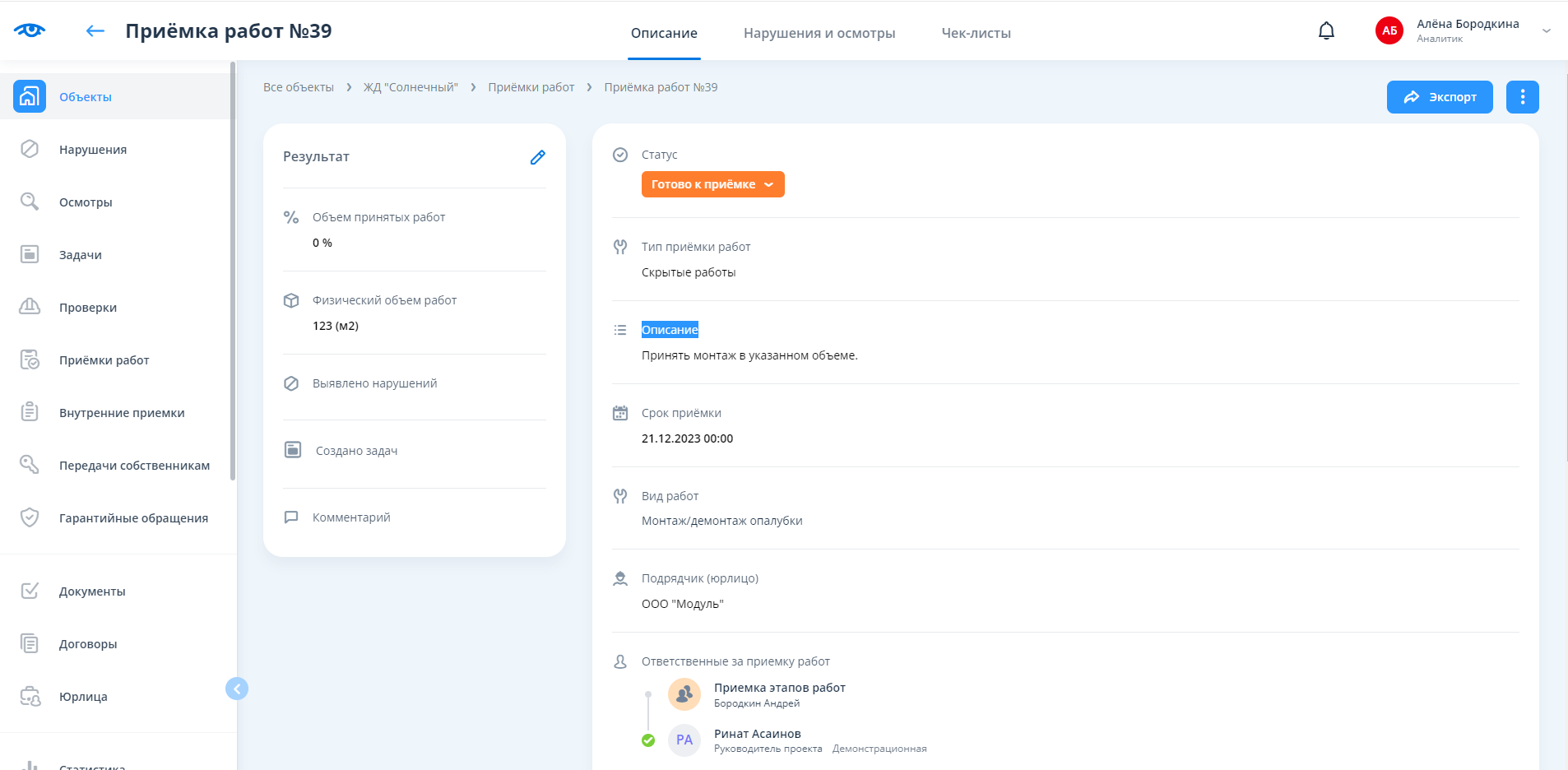
Task: Click the Ринат Асаинов responsible person entry
Action: click(x=757, y=734)
